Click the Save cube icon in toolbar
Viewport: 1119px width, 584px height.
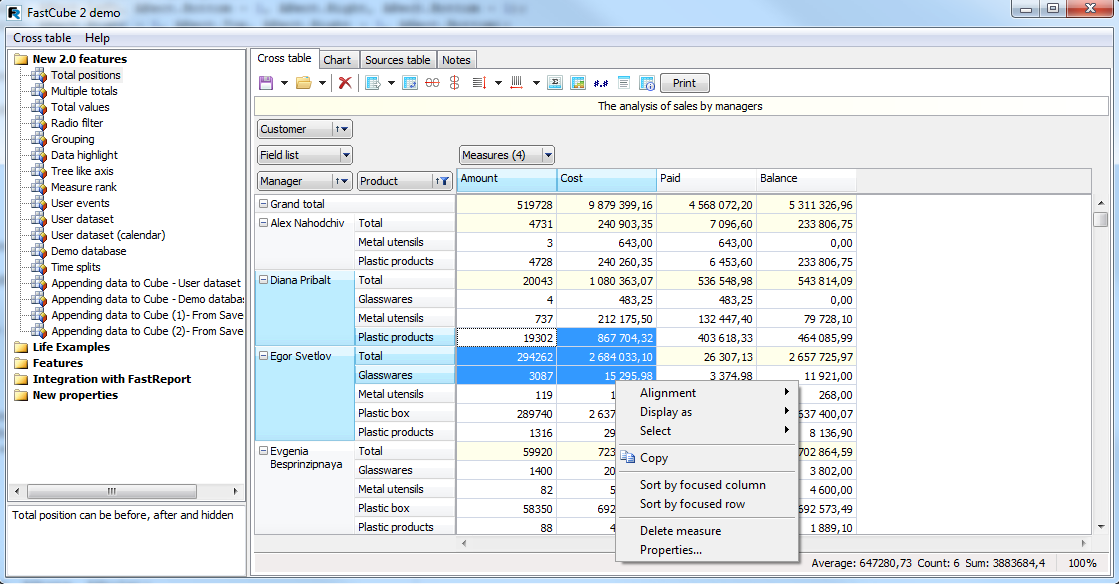pyautogui.click(x=266, y=83)
